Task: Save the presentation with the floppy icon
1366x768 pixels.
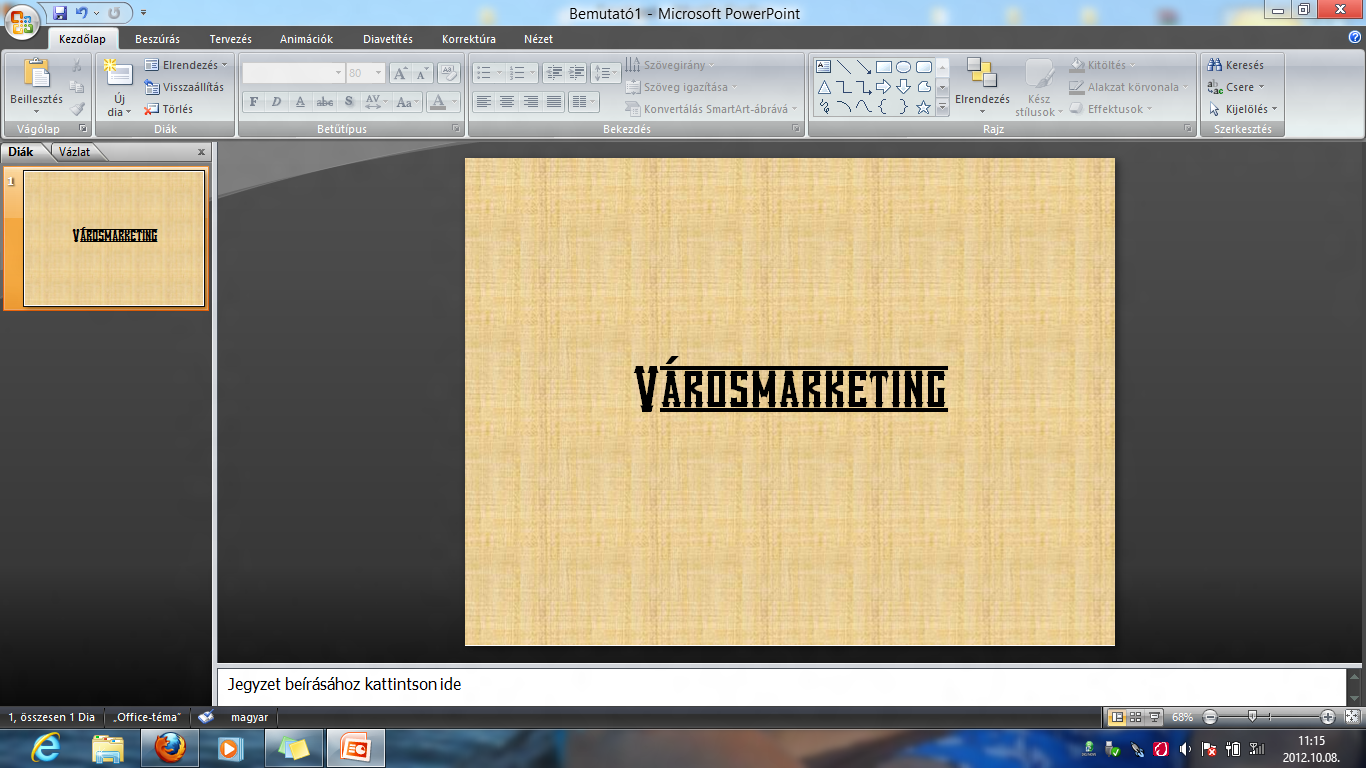Action: tap(60, 13)
